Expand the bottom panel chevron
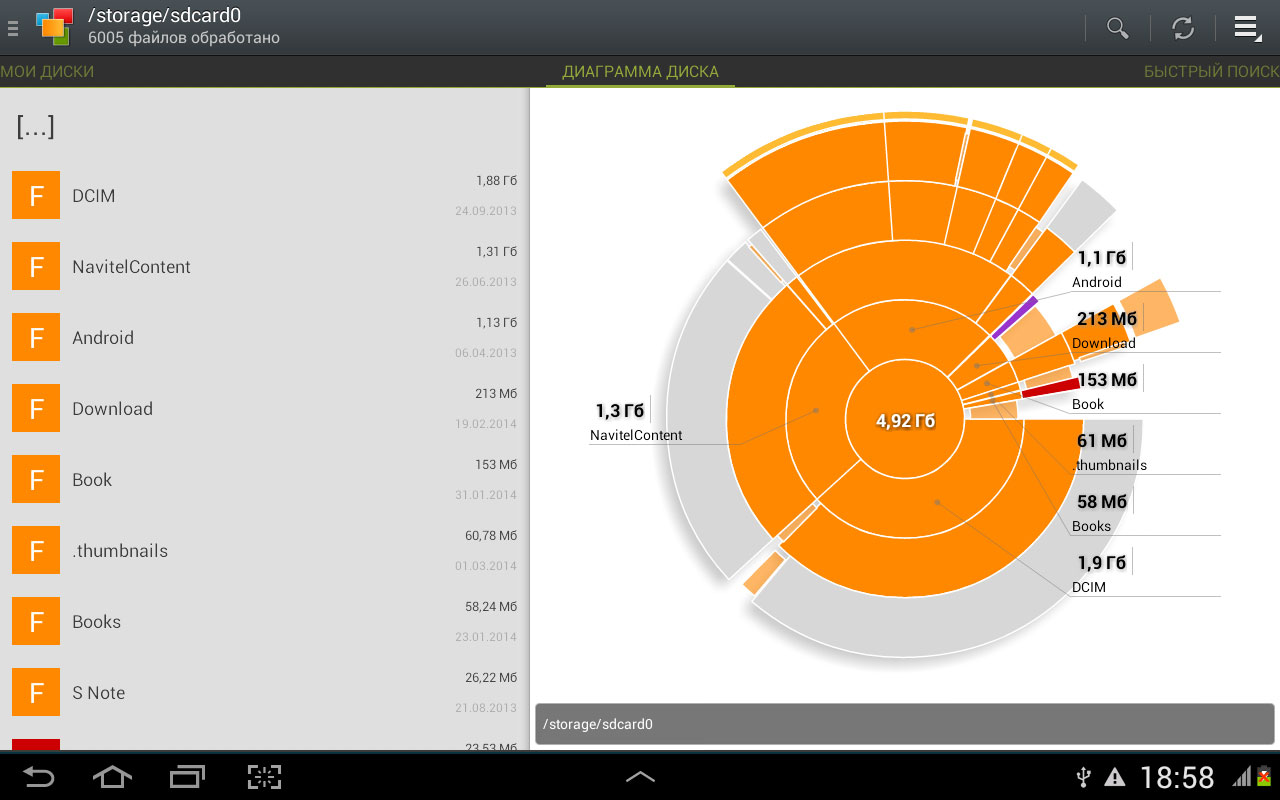Screen dimensions: 1280x800 640,776
